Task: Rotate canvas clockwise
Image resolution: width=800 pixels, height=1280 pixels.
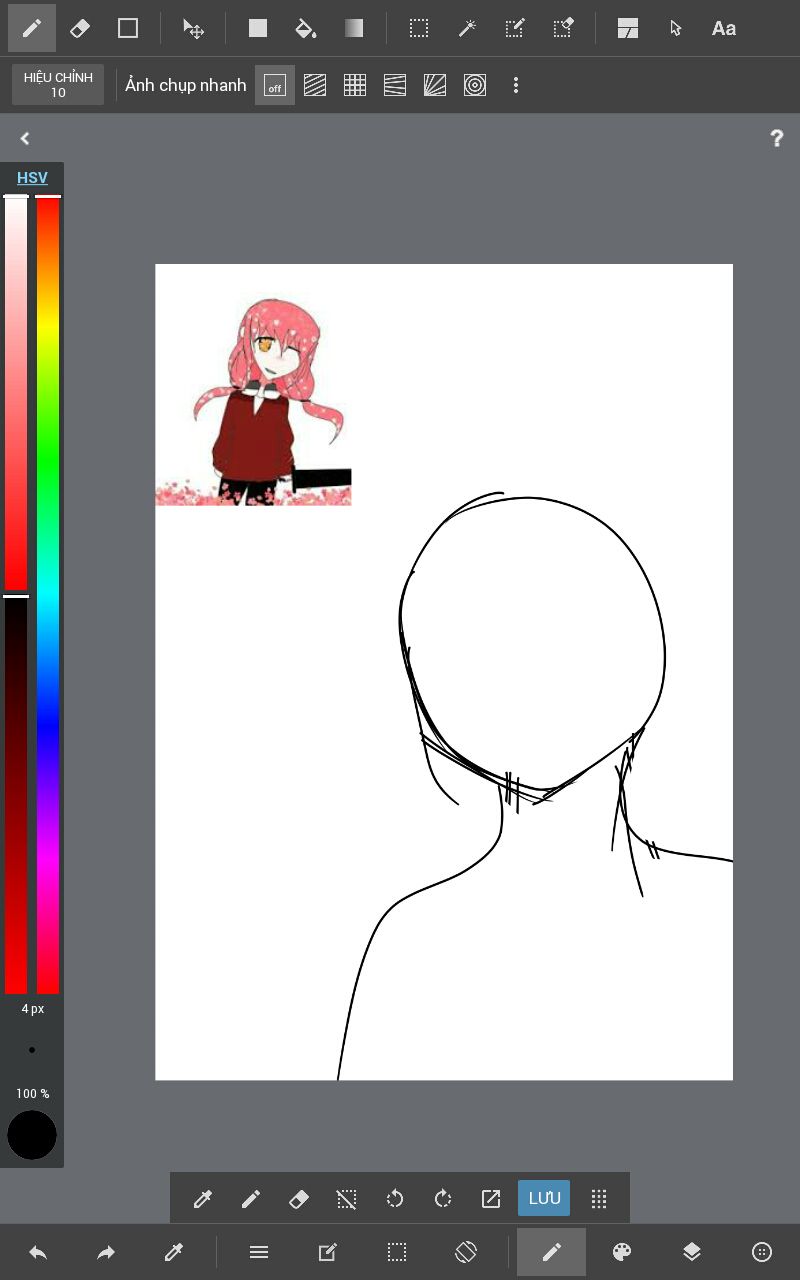Action: (x=443, y=1198)
